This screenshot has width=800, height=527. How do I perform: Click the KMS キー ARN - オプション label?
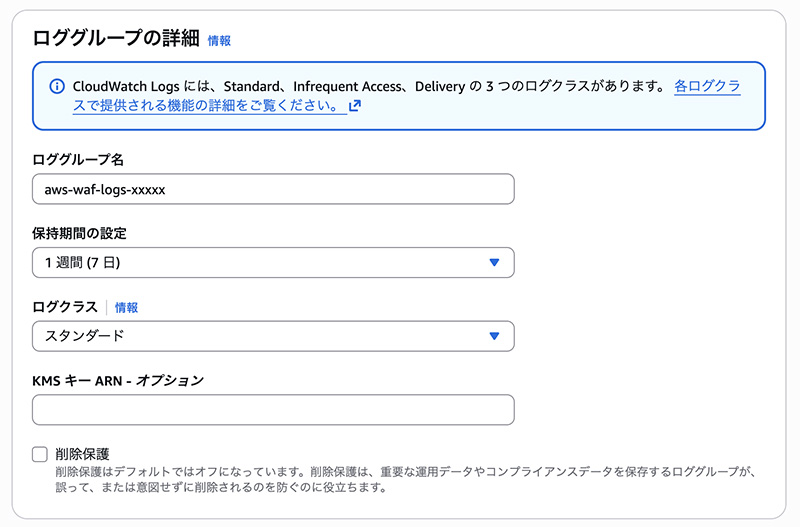pyautogui.click(x=118, y=381)
